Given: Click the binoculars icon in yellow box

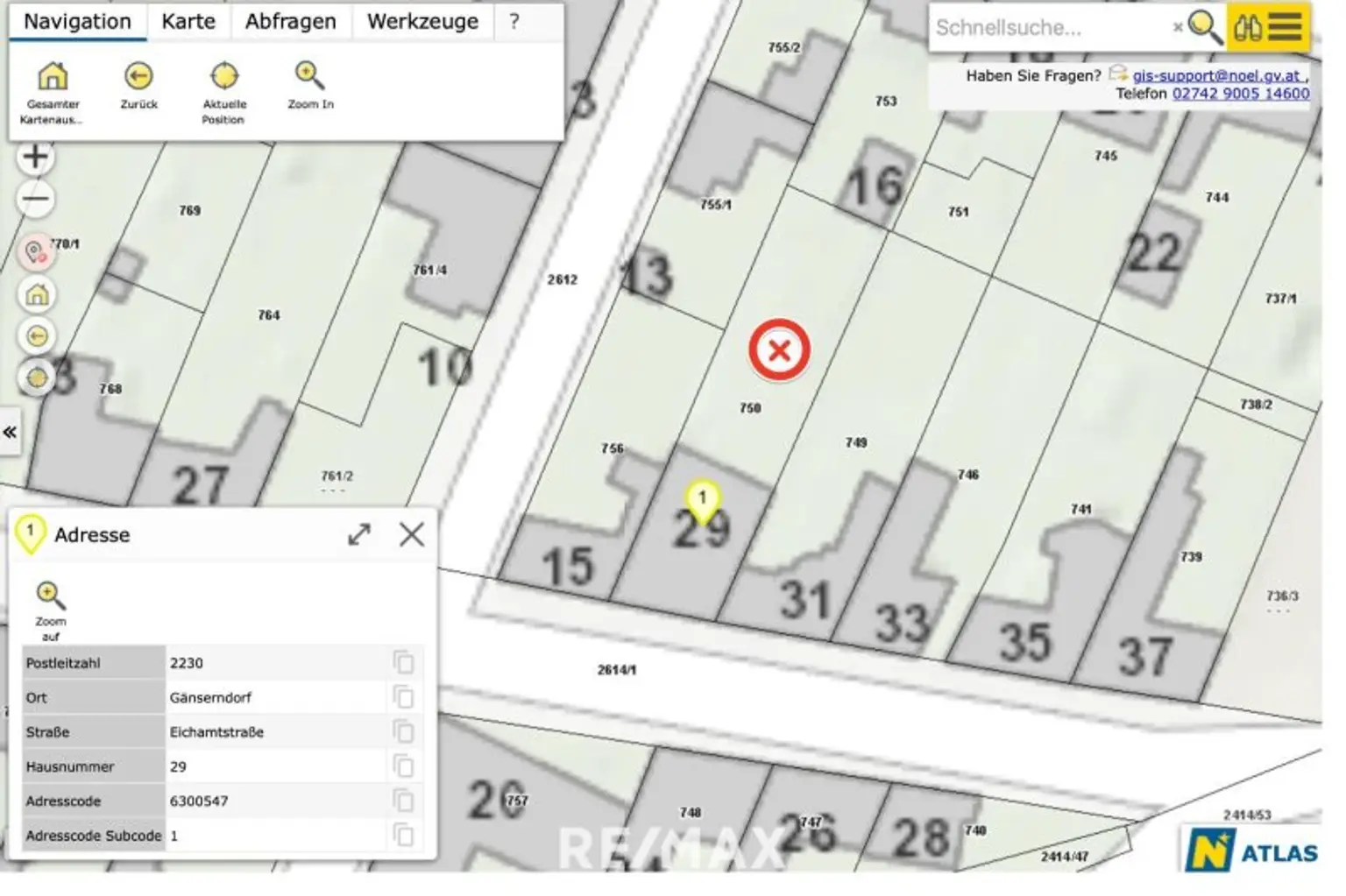Looking at the screenshot, I should click(x=1248, y=27).
